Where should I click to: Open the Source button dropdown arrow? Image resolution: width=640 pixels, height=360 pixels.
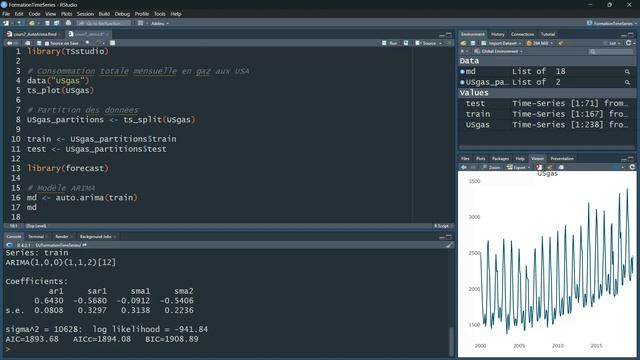440,43
